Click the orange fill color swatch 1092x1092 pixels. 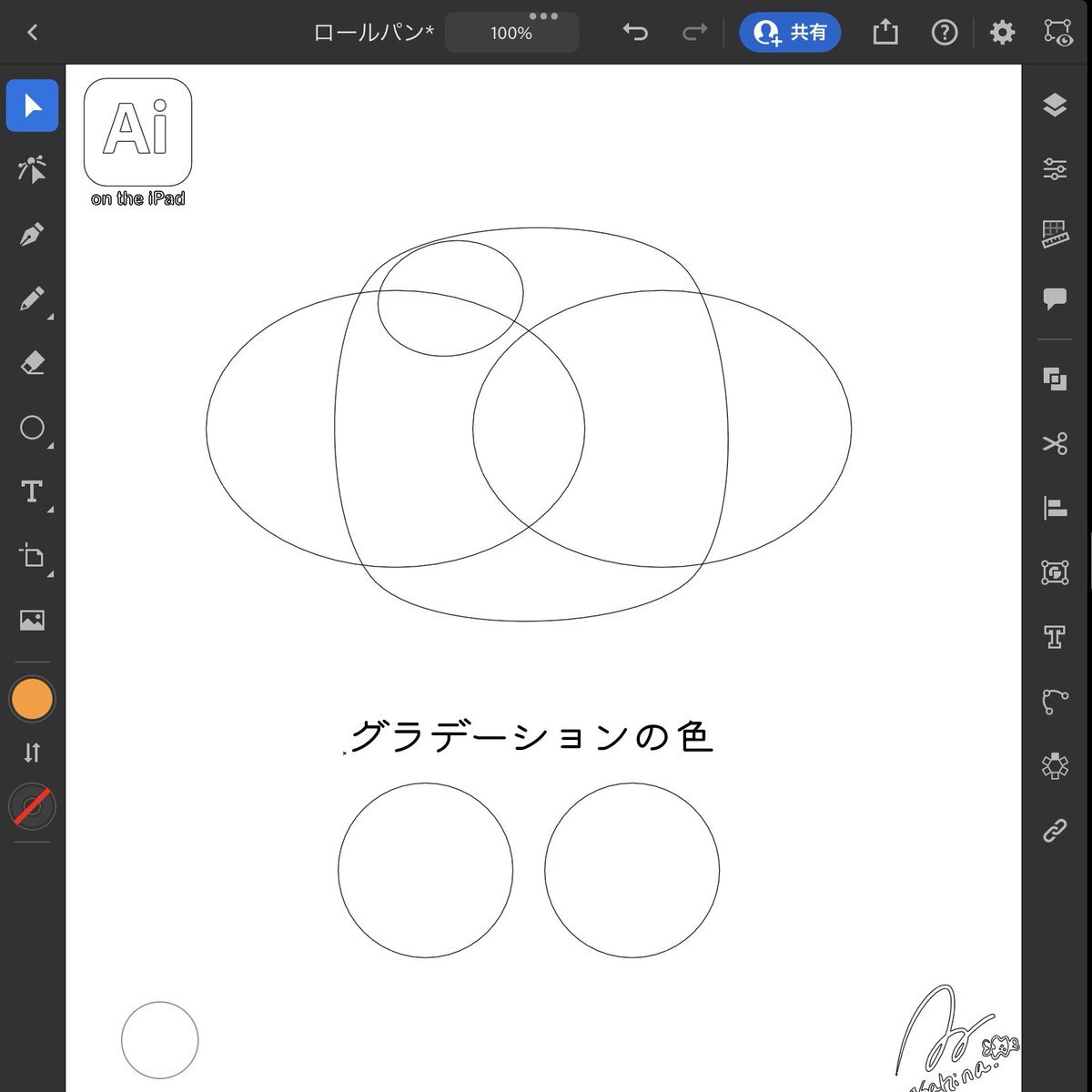32,699
